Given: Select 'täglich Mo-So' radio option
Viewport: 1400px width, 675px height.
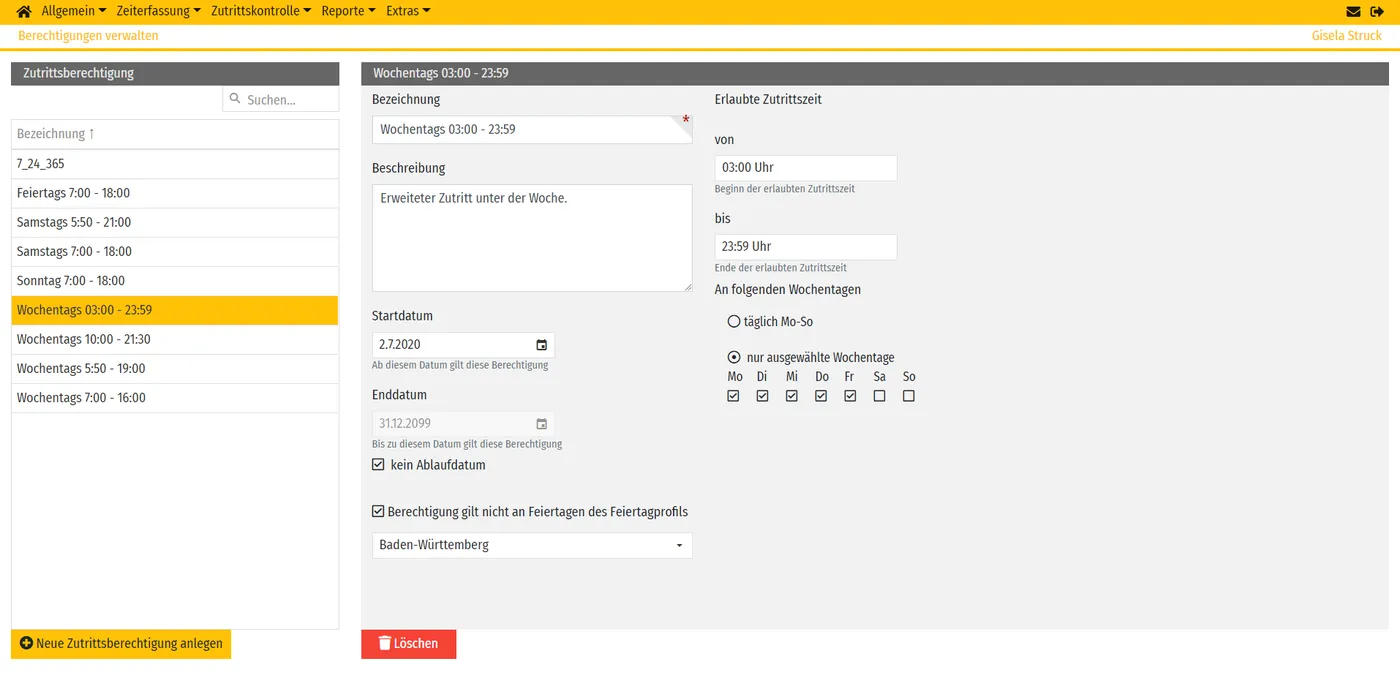Looking at the screenshot, I should [x=734, y=322].
